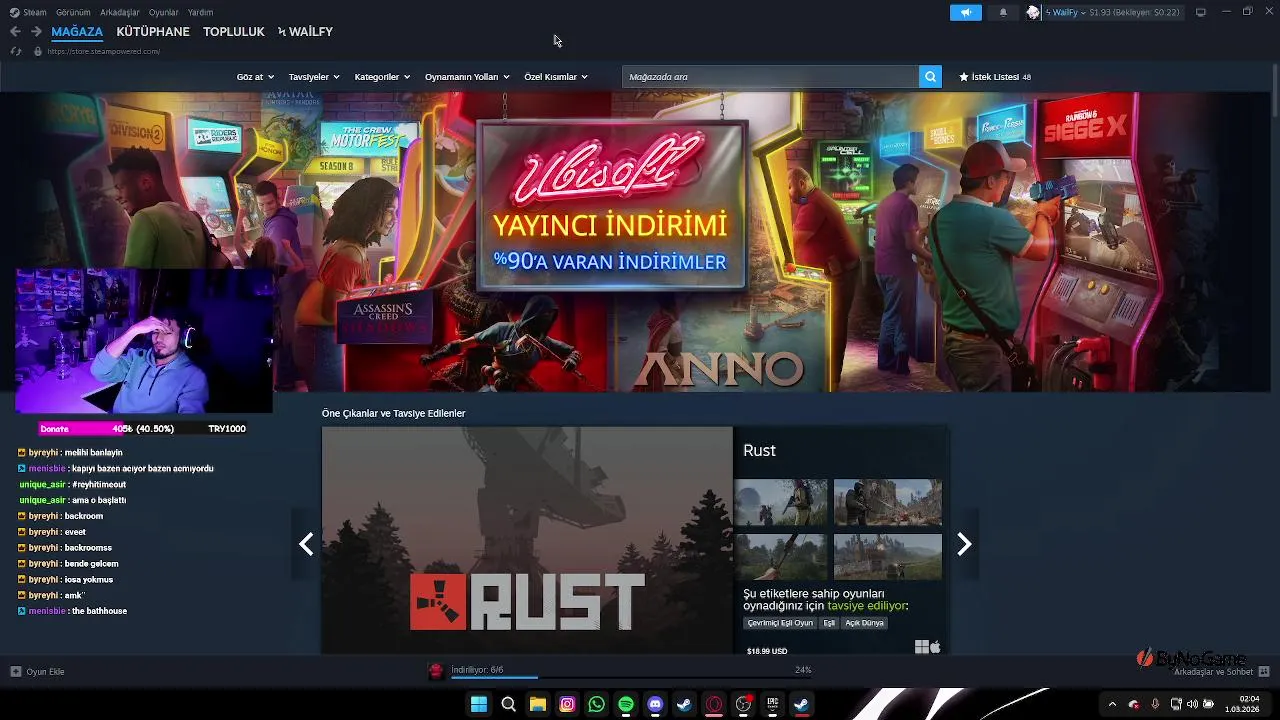Viewport: 1280px width, 720px height.
Task: Switch to the KÜTÜPHANE tab
Action: [x=153, y=32]
